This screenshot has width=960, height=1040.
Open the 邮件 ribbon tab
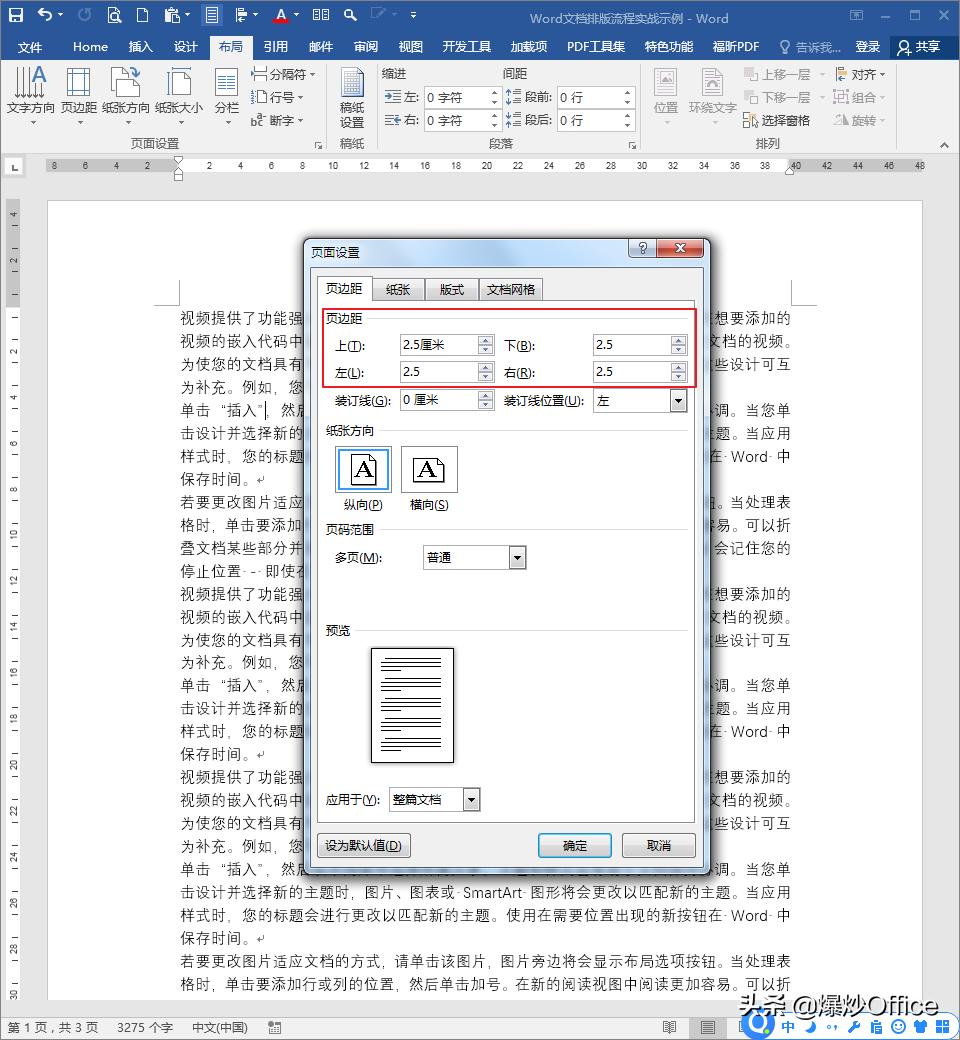coord(321,46)
